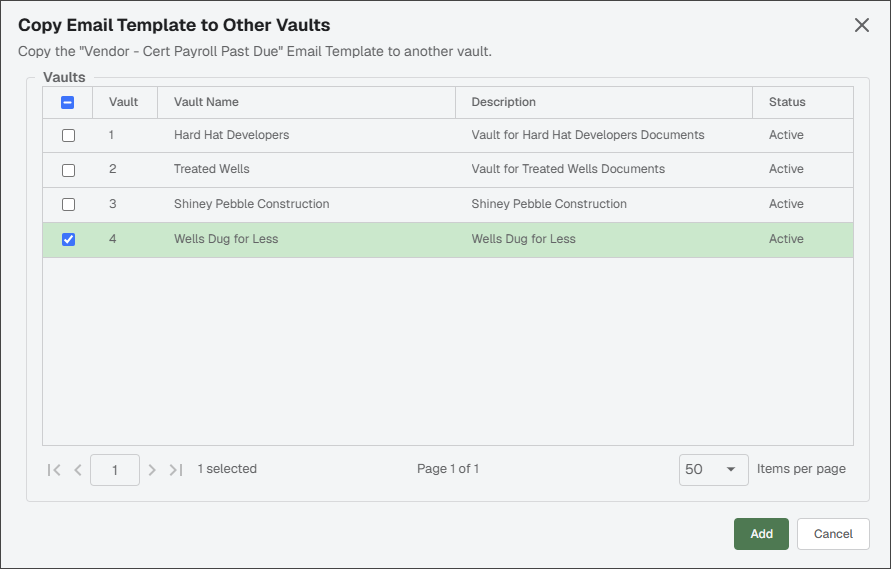Click vault number 3 cell
The width and height of the screenshot is (891, 569).
[x=124, y=204]
